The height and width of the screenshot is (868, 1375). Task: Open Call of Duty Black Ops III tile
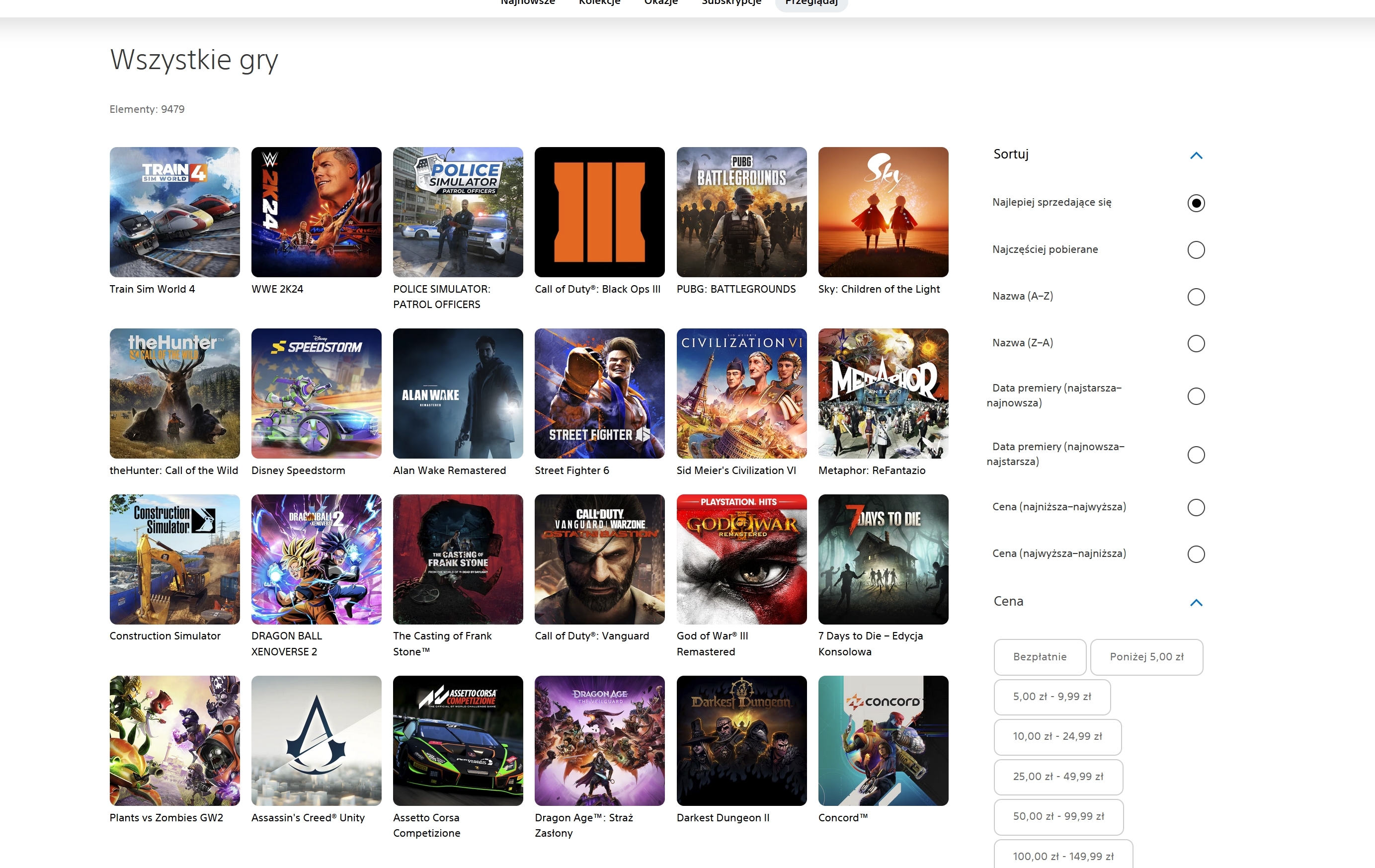599,212
